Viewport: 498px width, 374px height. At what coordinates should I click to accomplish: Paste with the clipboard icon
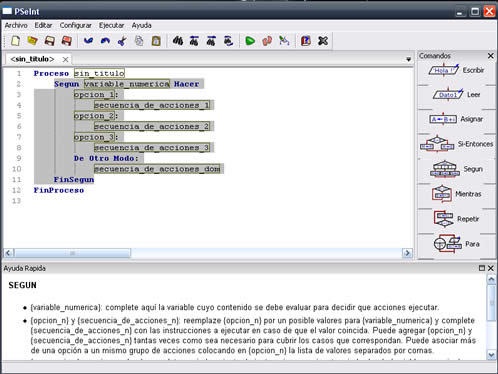(156, 41)
